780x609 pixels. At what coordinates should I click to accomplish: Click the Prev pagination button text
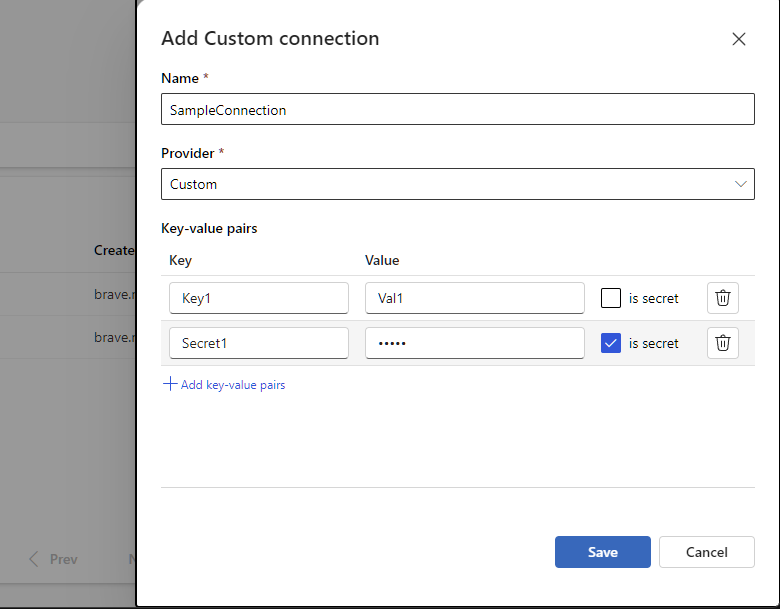tap(63, 559)
